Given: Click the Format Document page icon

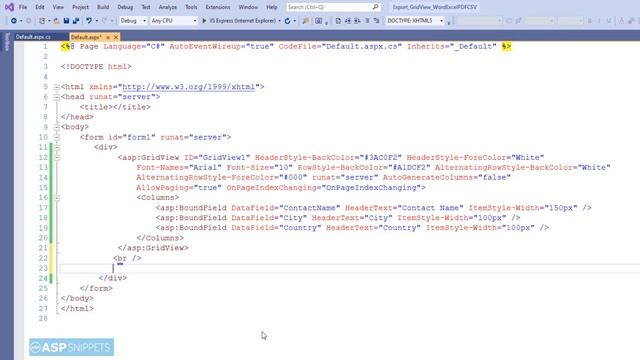Looking at the screenshot, I should (338, 21).
